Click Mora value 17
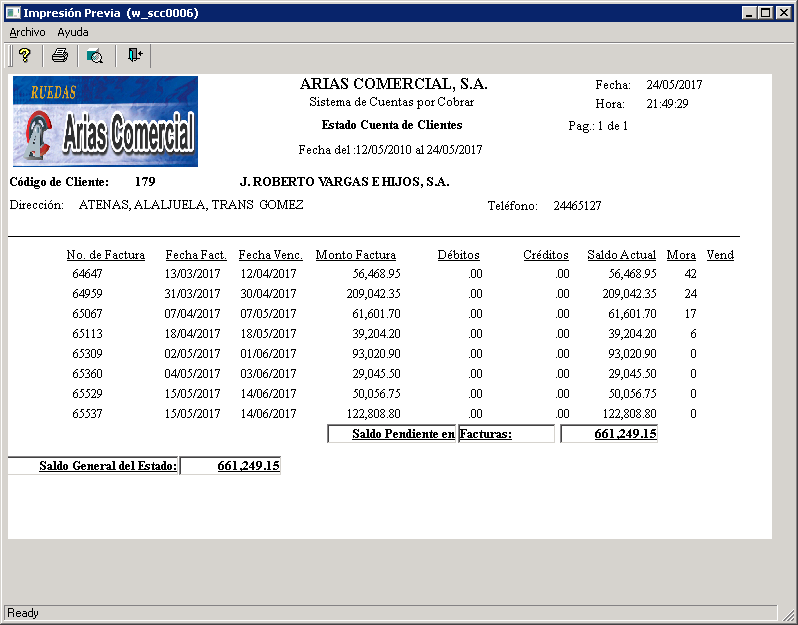The width and height of the screenshot is (798, 625). tap(690, 314)
